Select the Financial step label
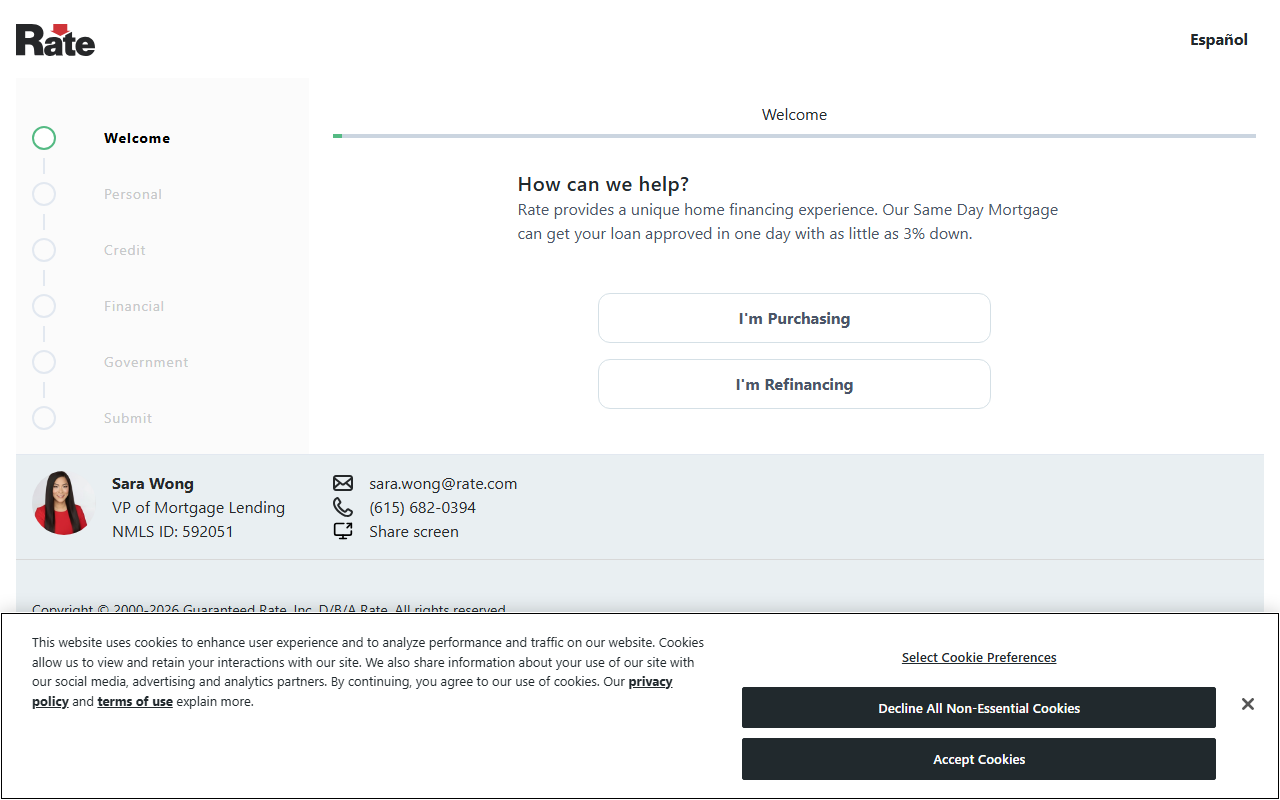 [134, 306]
